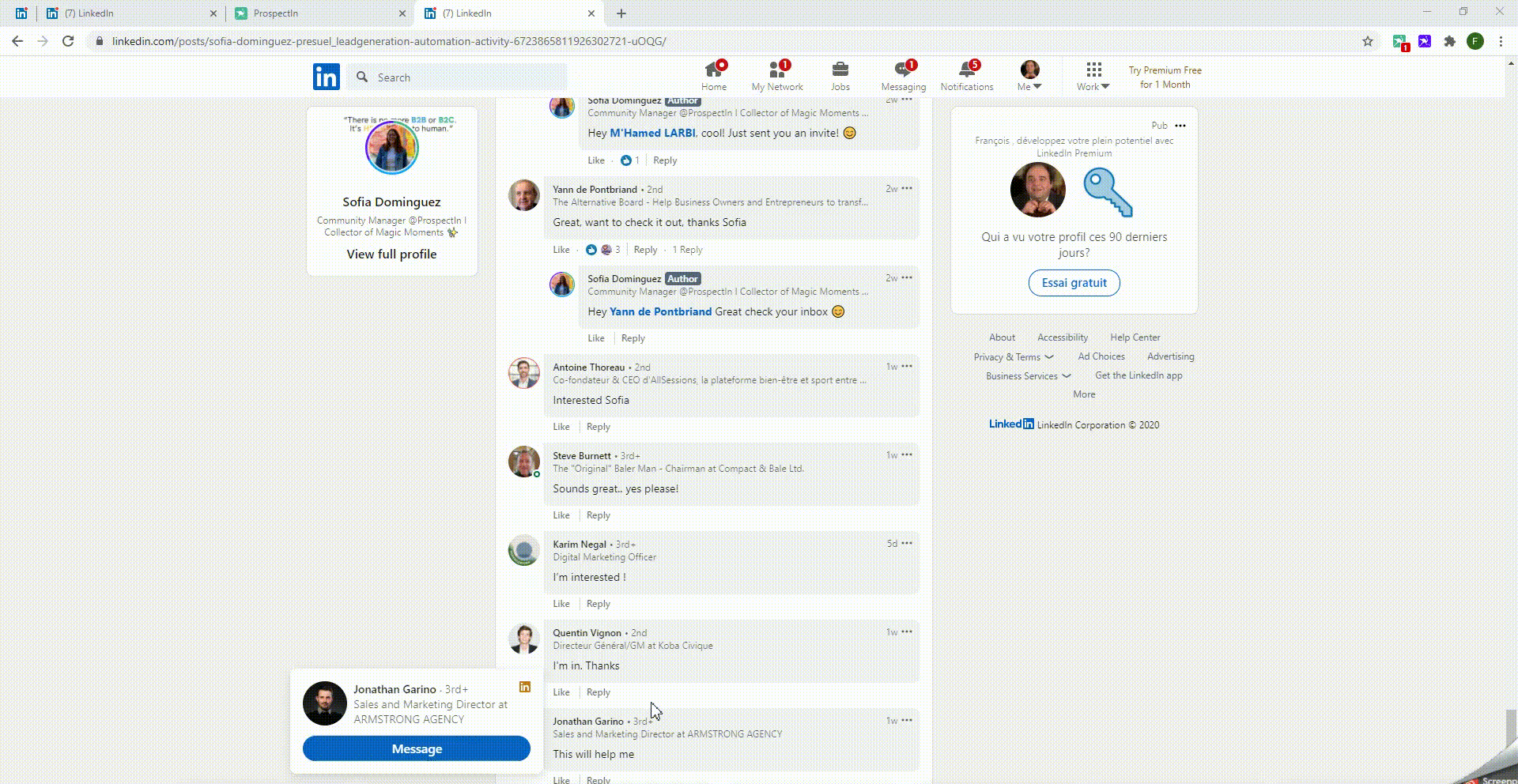Click LinkedIn icon on Jonathan Garino hover card

525,687
